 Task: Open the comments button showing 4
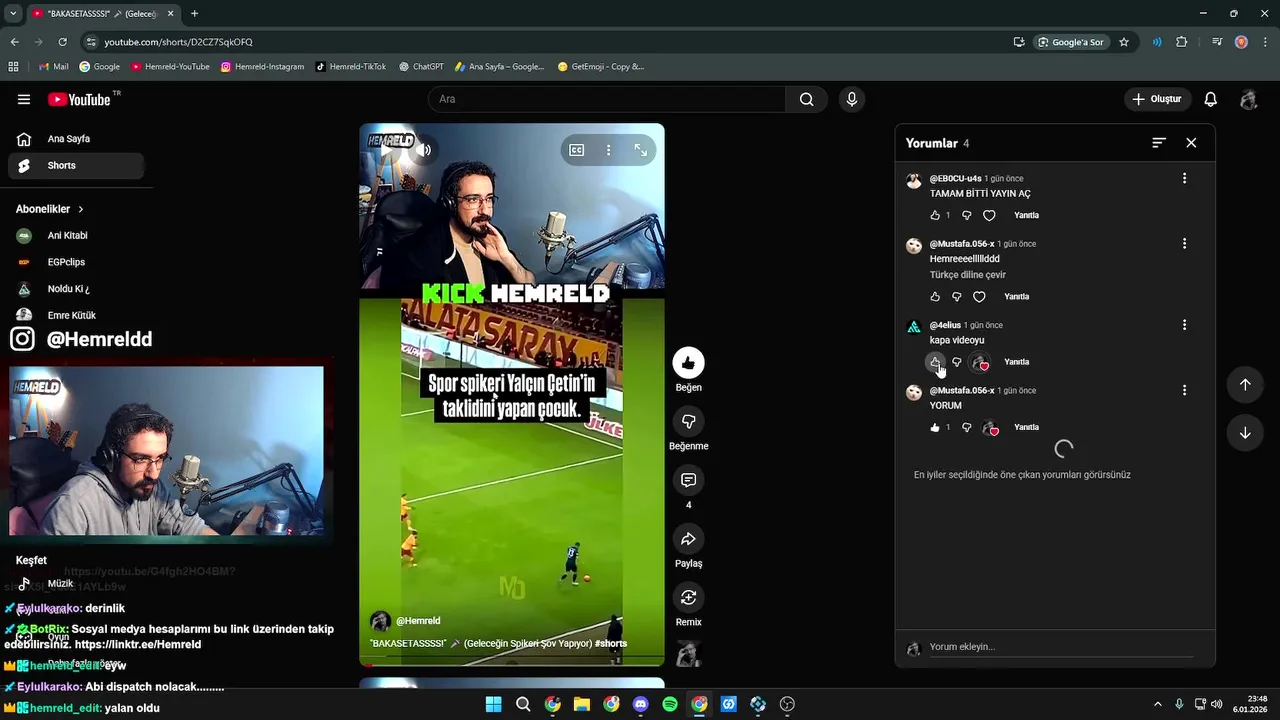(x=688, y=480)
